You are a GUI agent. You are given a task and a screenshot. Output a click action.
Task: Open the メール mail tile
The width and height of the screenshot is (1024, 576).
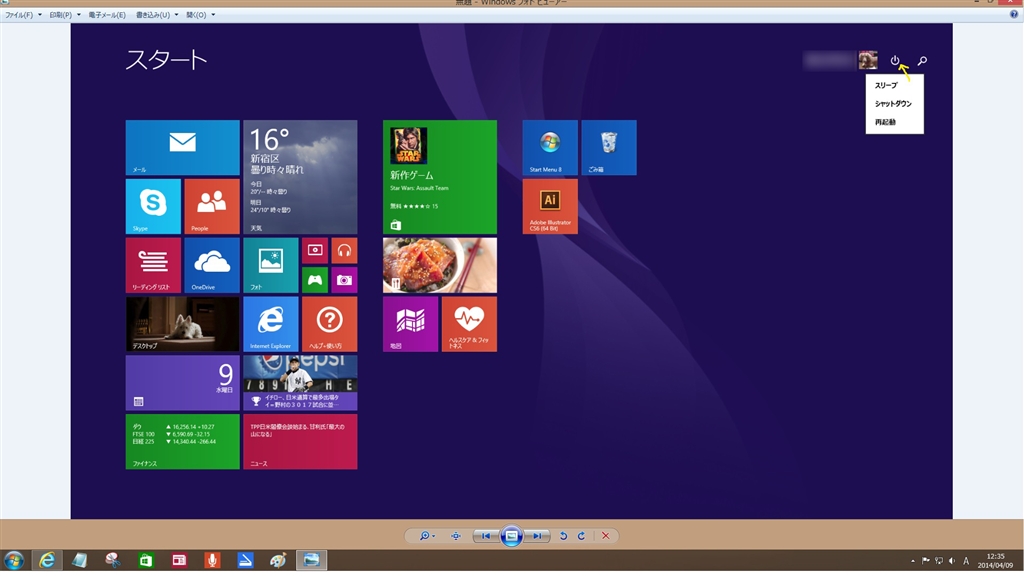pos(182,148)
